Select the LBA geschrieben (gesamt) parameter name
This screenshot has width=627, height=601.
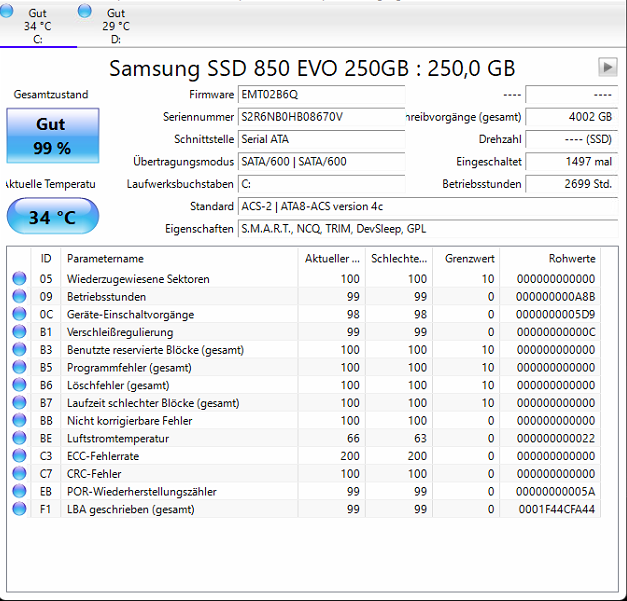coord(131,509)
